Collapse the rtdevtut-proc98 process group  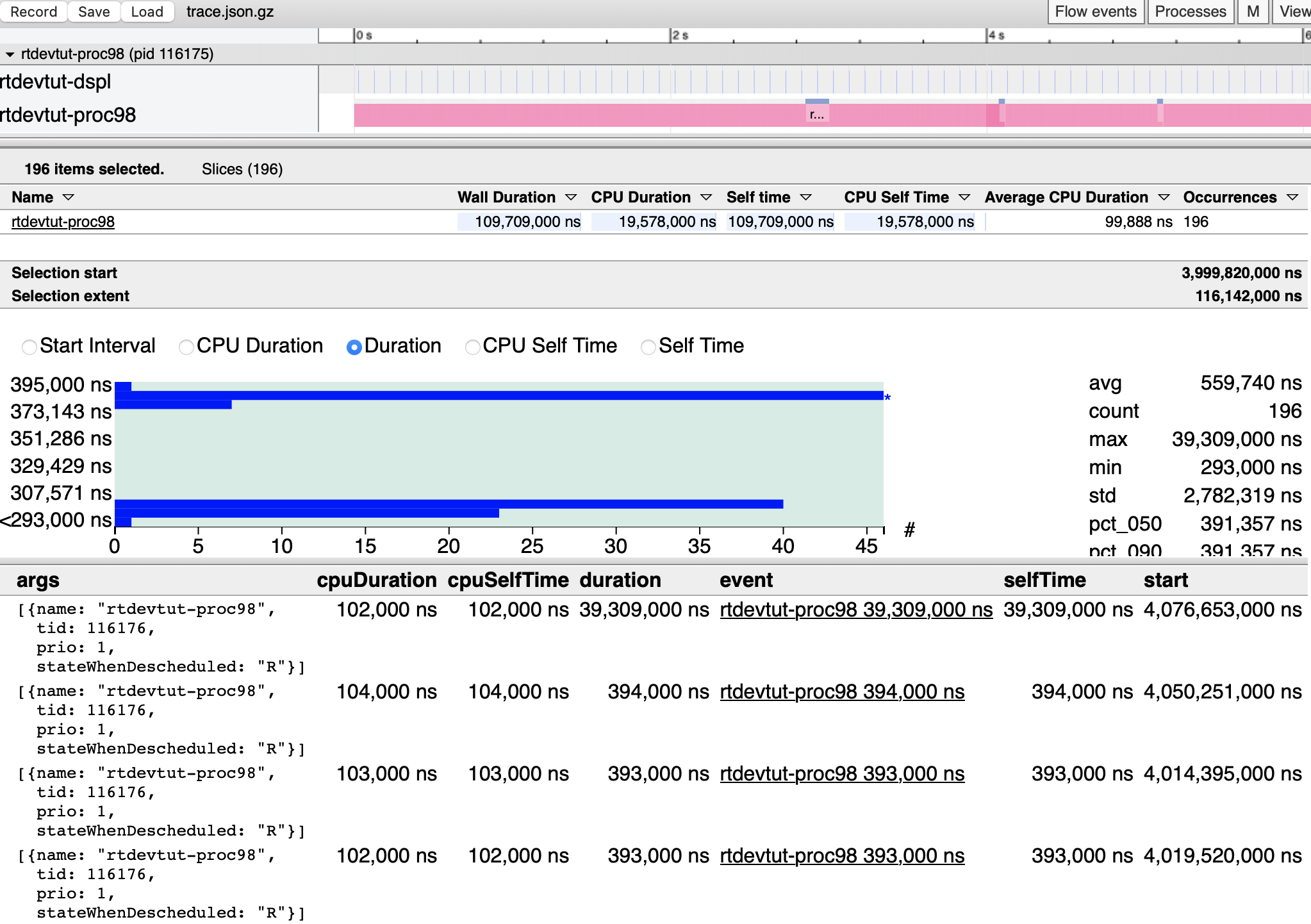[x=10, y=54]
